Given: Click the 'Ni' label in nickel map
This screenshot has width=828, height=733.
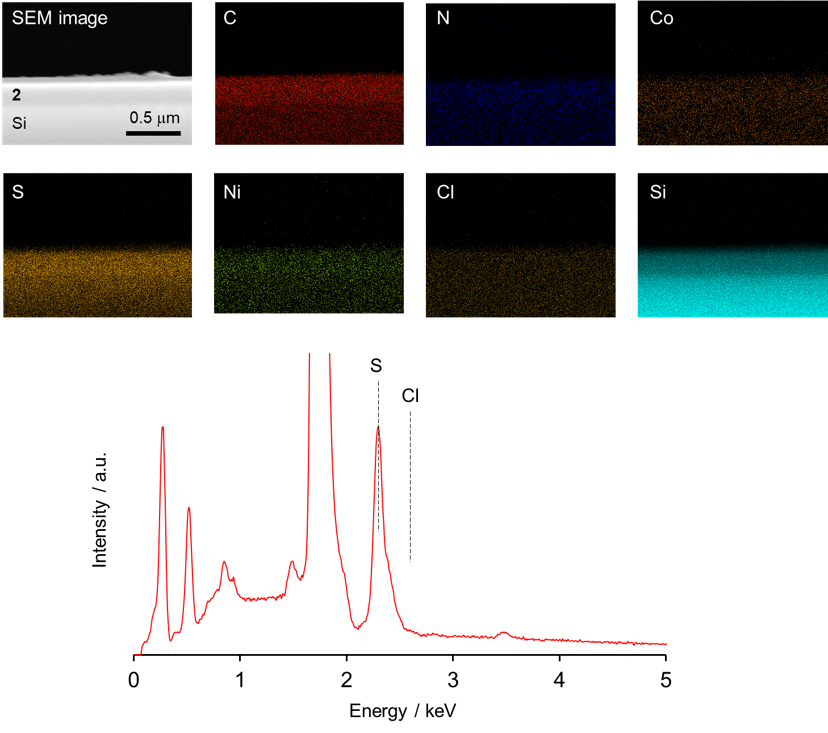Looking at the screenshot, I should [x=232, y=192].
